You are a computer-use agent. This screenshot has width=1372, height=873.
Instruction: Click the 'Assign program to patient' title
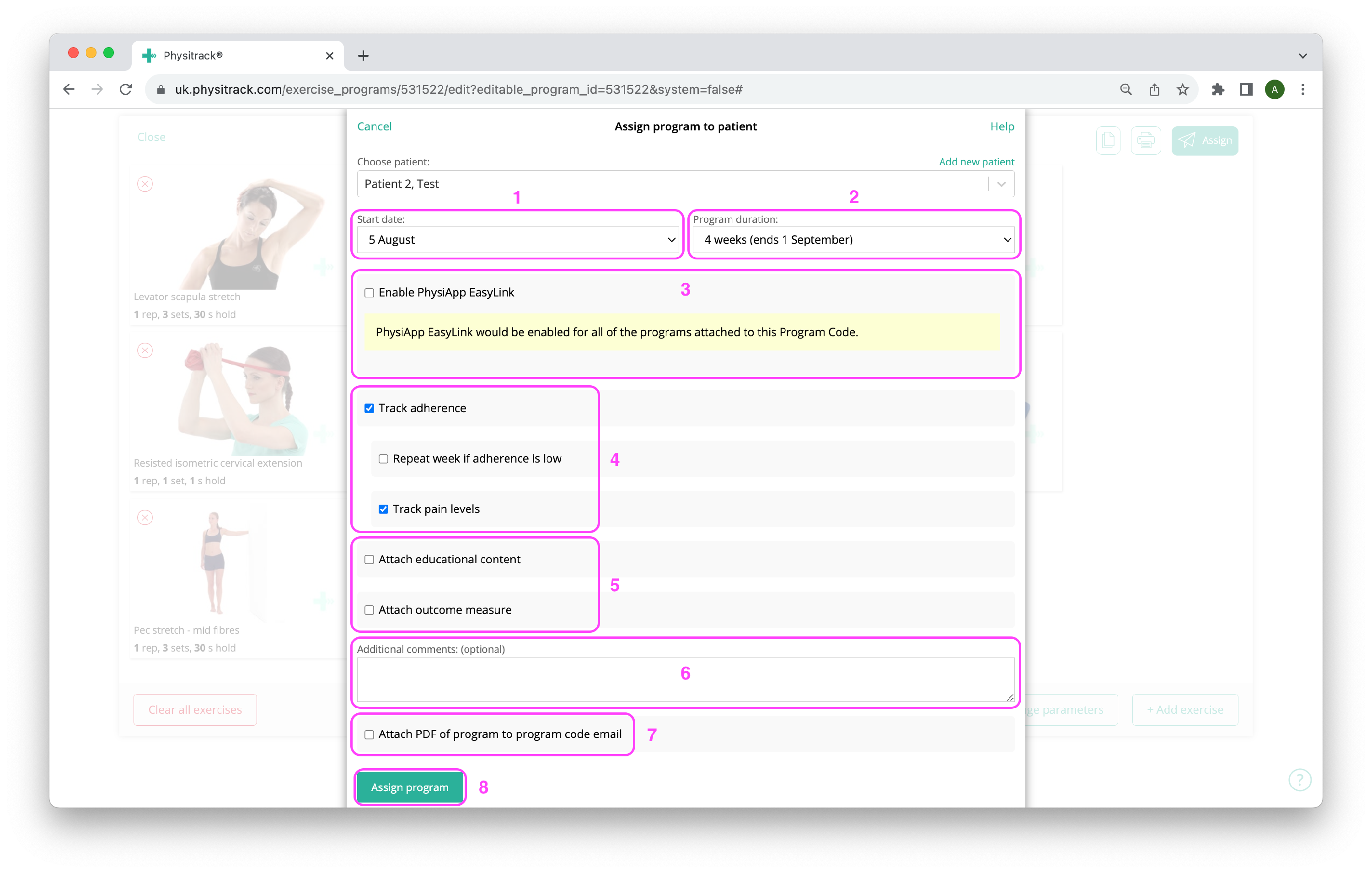pyautogui.click(x=686, y=126)
